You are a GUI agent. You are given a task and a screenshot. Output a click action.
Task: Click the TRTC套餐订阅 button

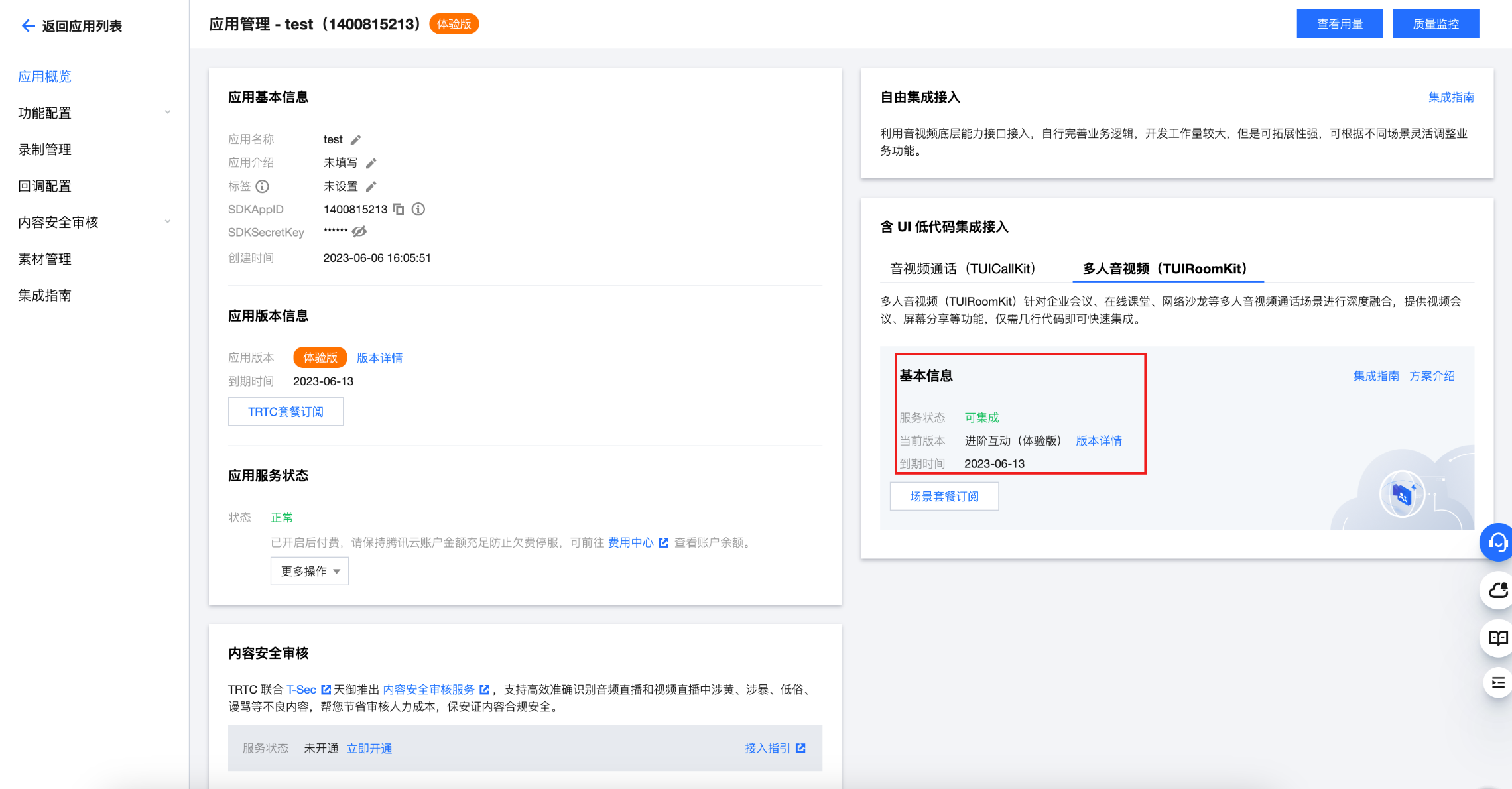pos(286,412)
